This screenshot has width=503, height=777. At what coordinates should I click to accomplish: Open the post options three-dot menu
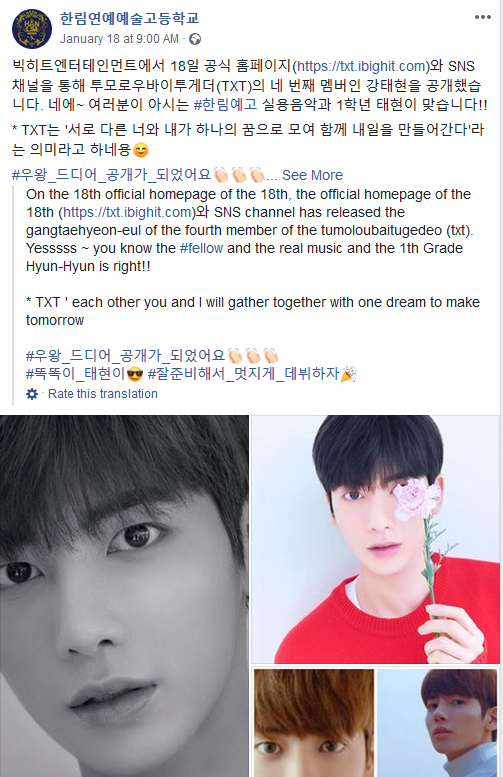(x=482, y=17)
